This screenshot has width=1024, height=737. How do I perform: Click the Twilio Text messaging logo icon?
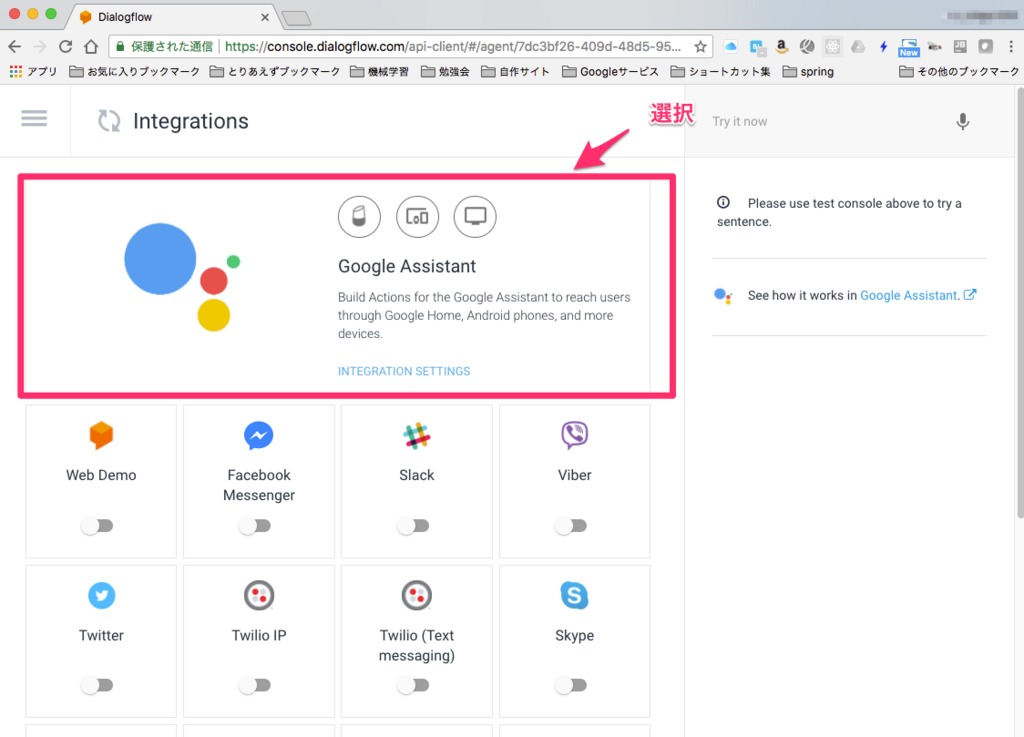coord(417,595)
